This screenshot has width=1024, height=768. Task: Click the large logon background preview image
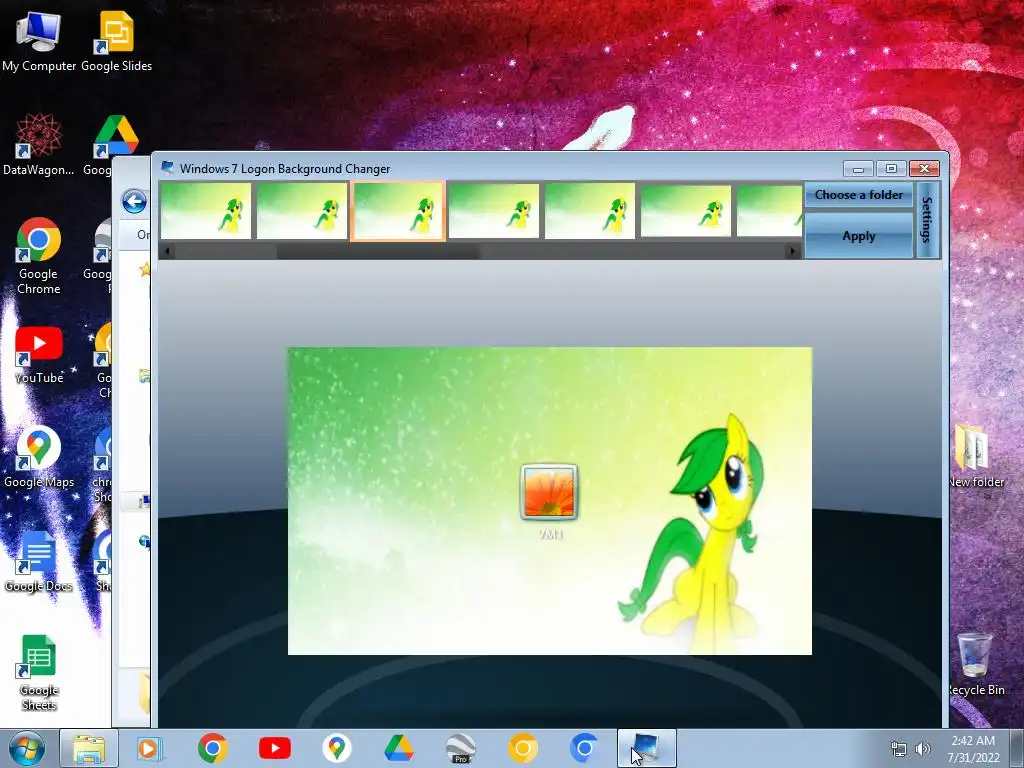tap(550, 501)
